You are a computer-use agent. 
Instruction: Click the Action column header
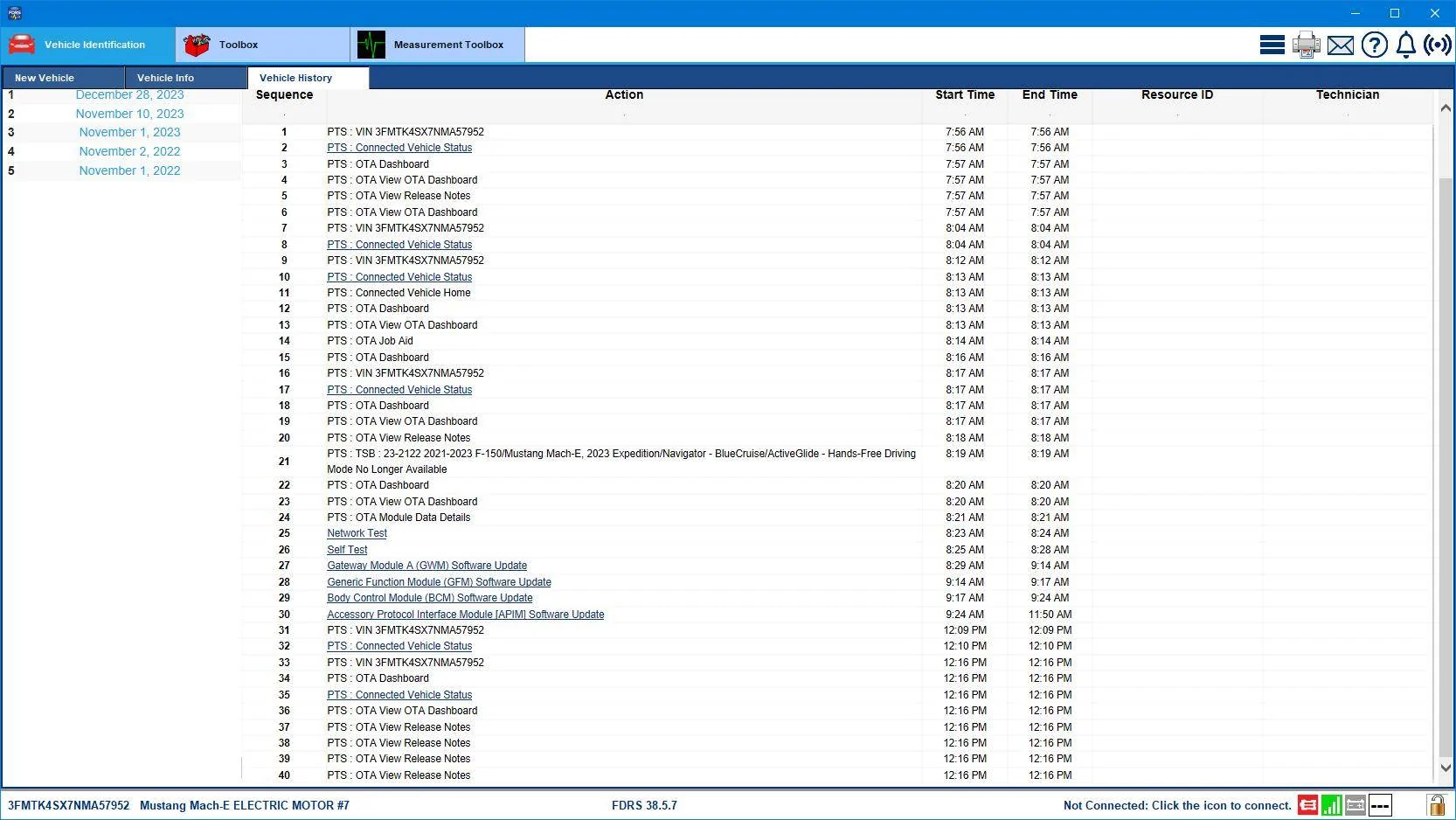624,95
